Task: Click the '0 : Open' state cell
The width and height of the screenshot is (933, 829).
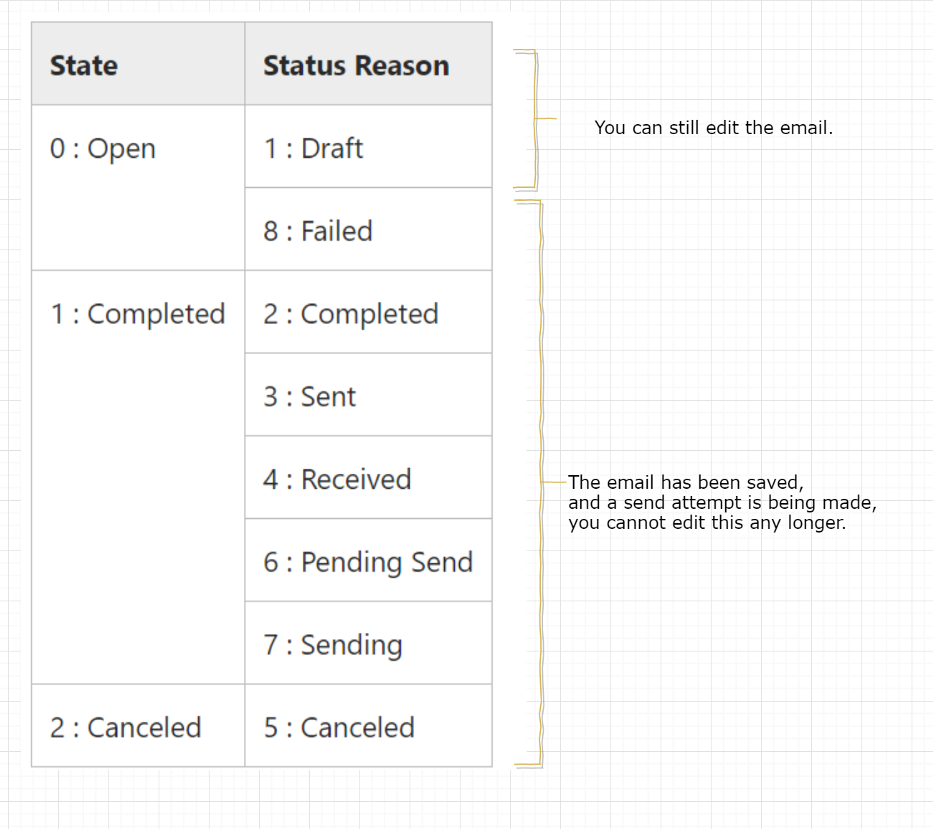Action: [x=138, y=188]
